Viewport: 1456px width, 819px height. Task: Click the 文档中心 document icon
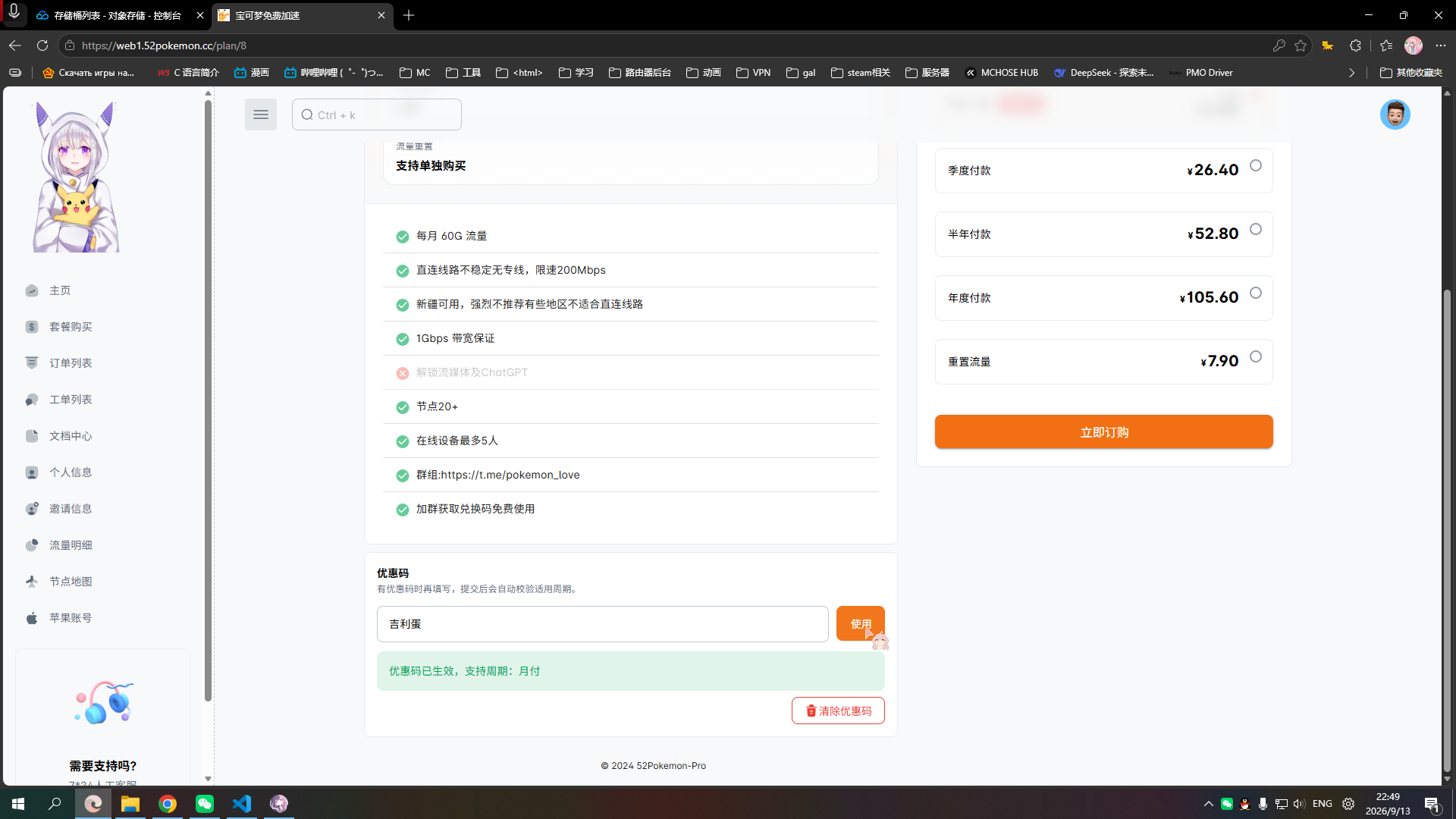pyautogui.click(x=32, y=436)
